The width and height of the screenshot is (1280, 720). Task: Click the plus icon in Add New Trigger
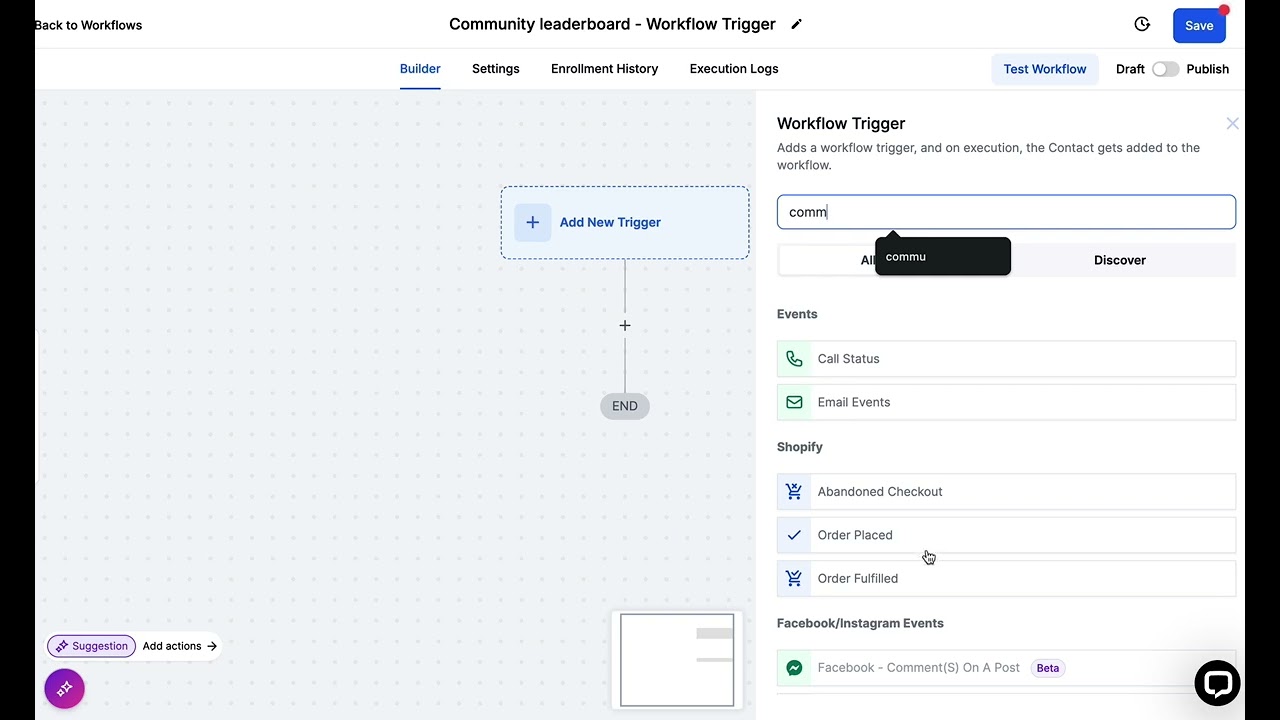click(x=533, y=222)
